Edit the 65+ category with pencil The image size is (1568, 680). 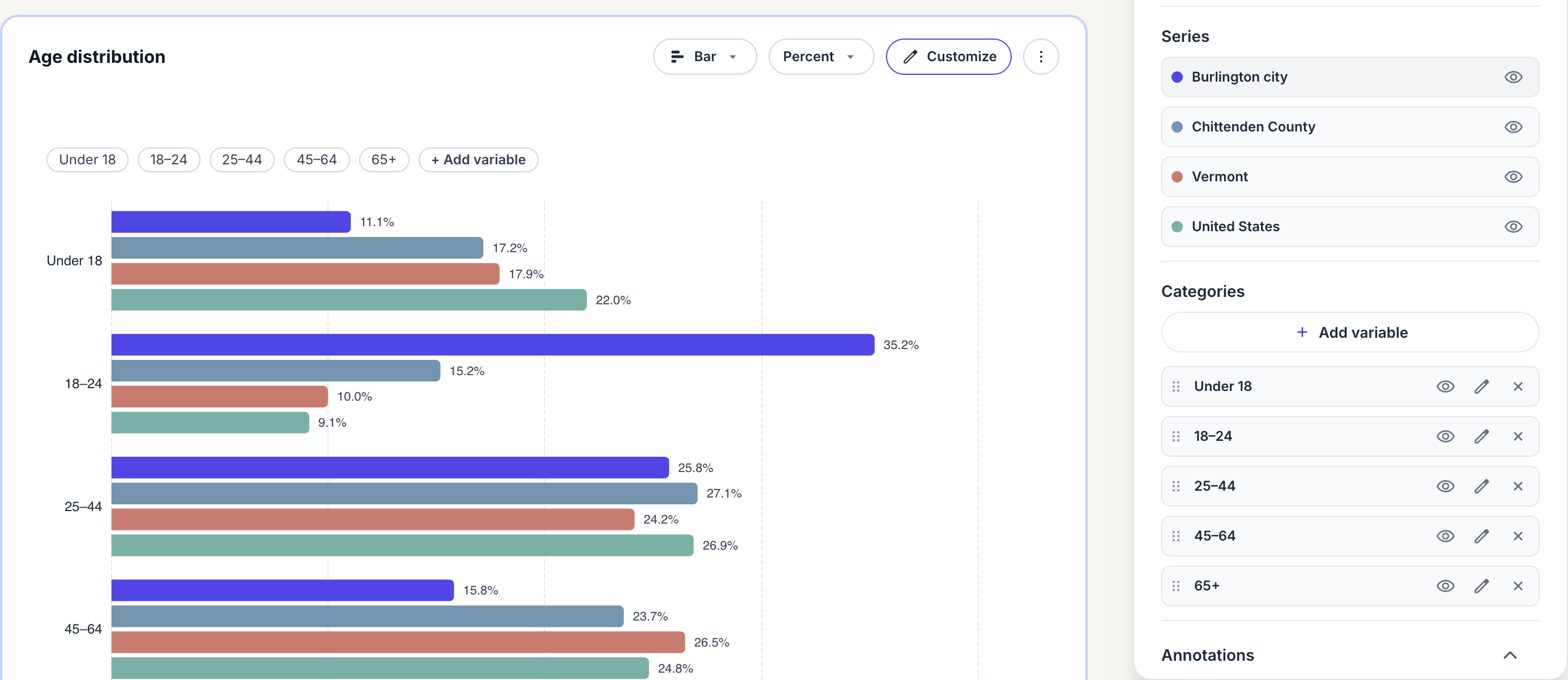click(x=1481, y=586)
